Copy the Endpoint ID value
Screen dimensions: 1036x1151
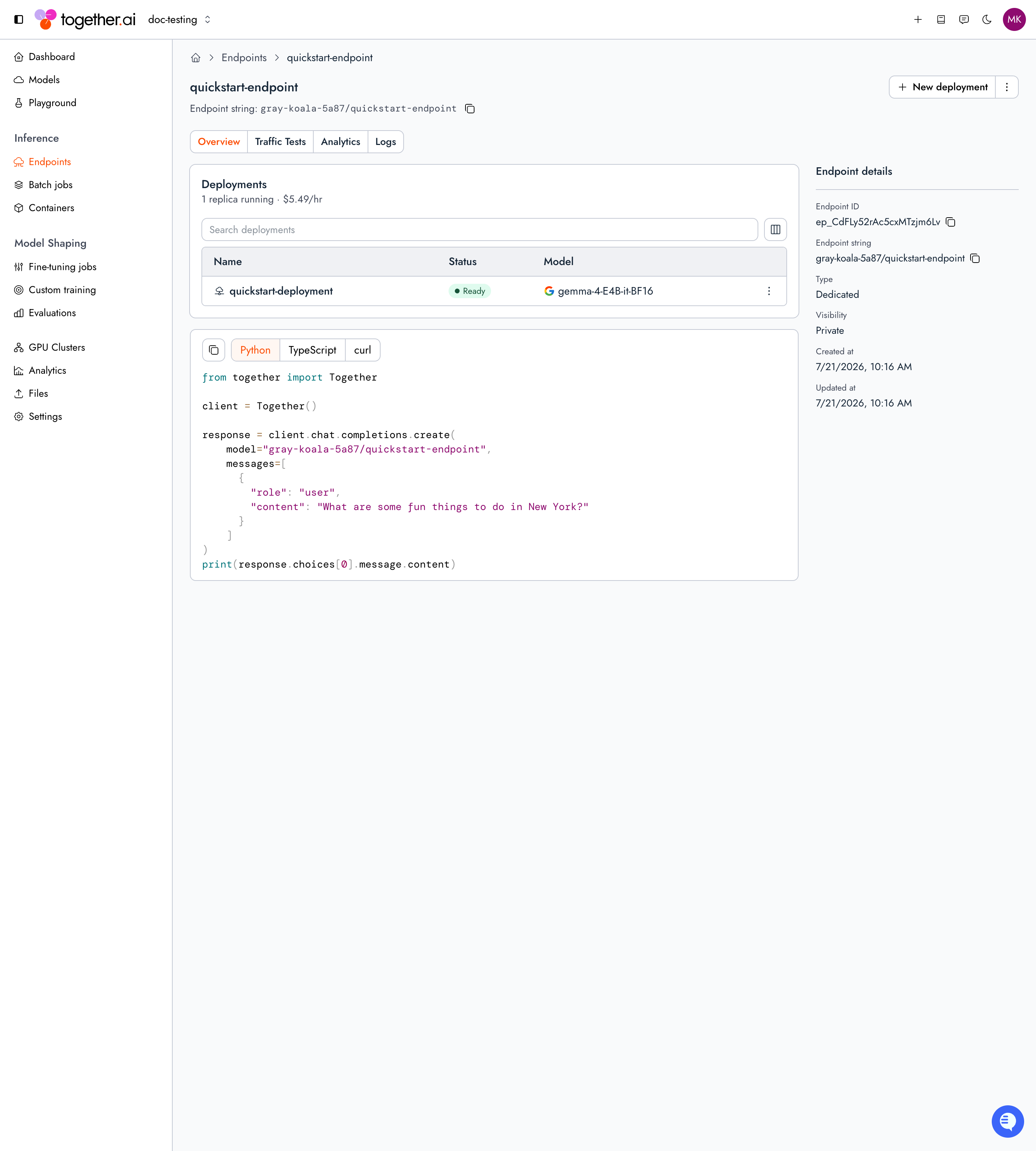[951, 222]
